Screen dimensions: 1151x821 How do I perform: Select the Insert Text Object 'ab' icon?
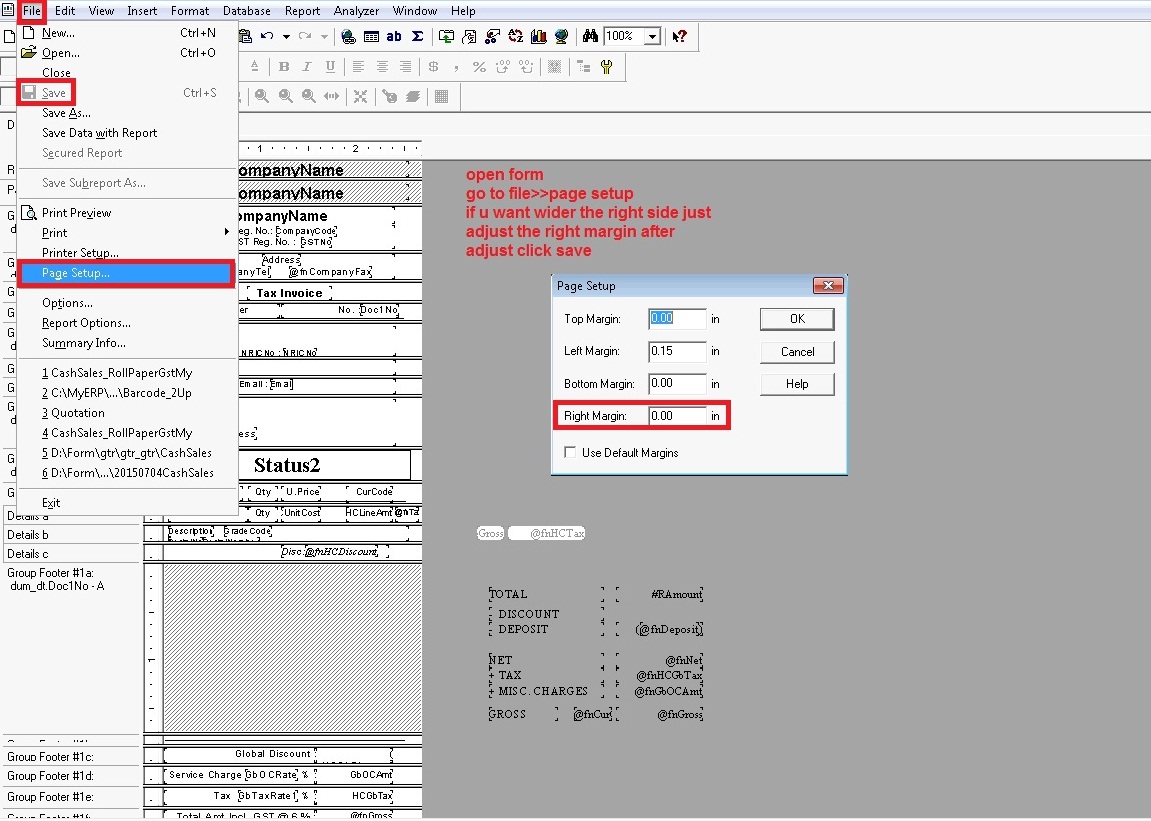[x=394, y=37]
